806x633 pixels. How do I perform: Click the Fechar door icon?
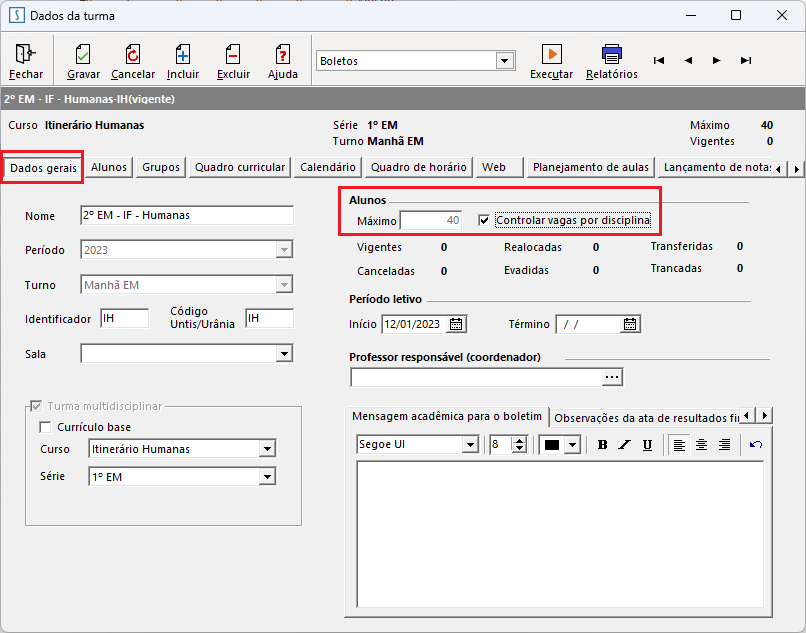[25, 55]
